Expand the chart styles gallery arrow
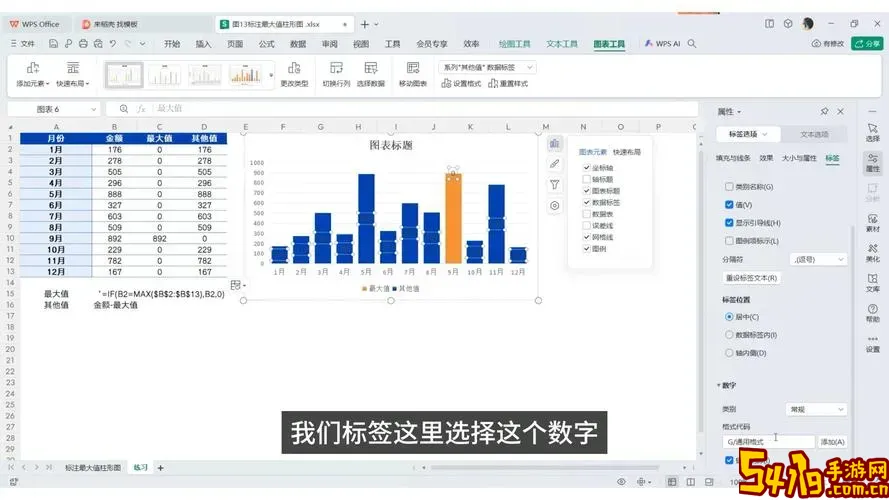The height and width of the screenshot is (500, 889). 271,75
